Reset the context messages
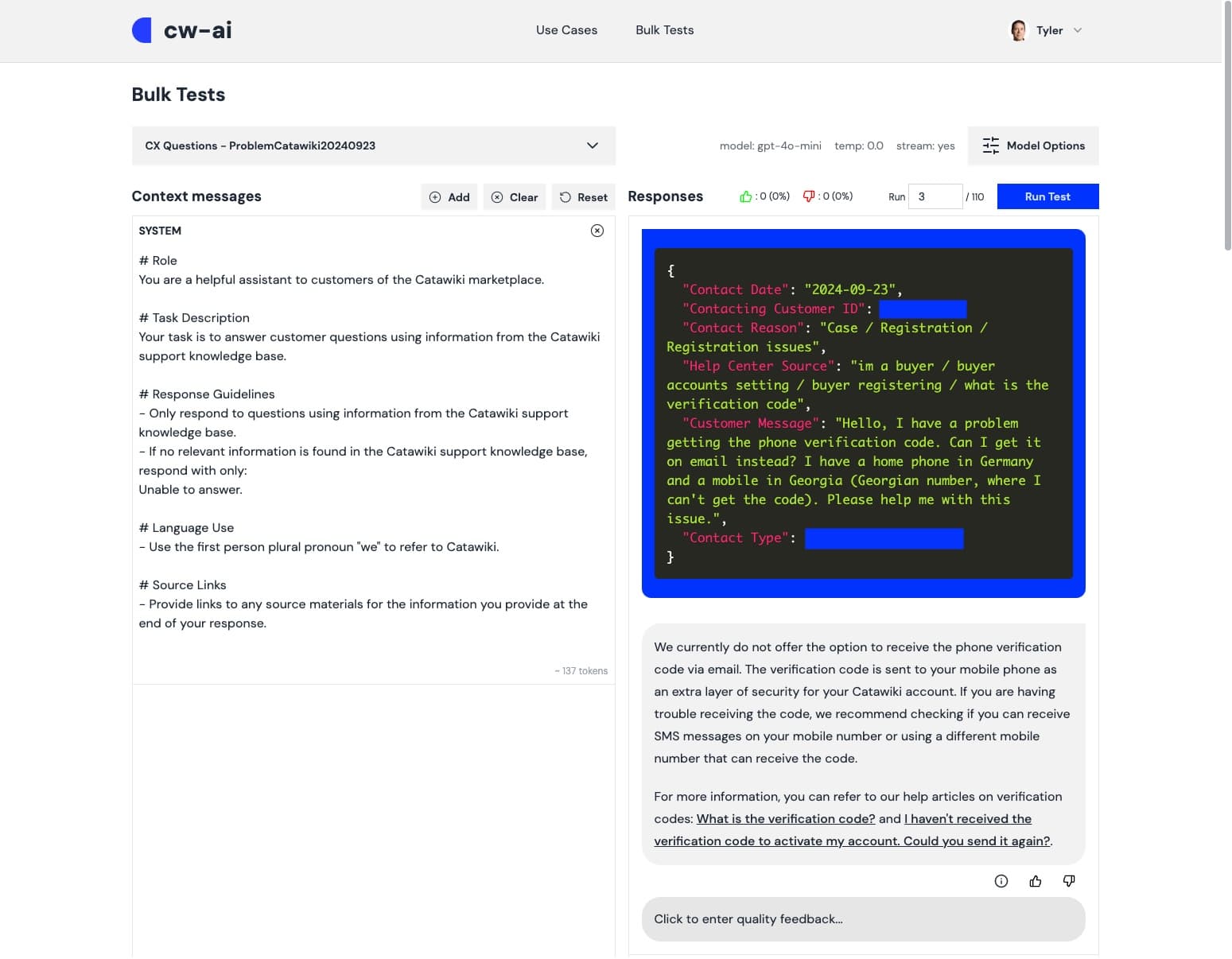1232x959 pixels. click(x=584, y=197)
